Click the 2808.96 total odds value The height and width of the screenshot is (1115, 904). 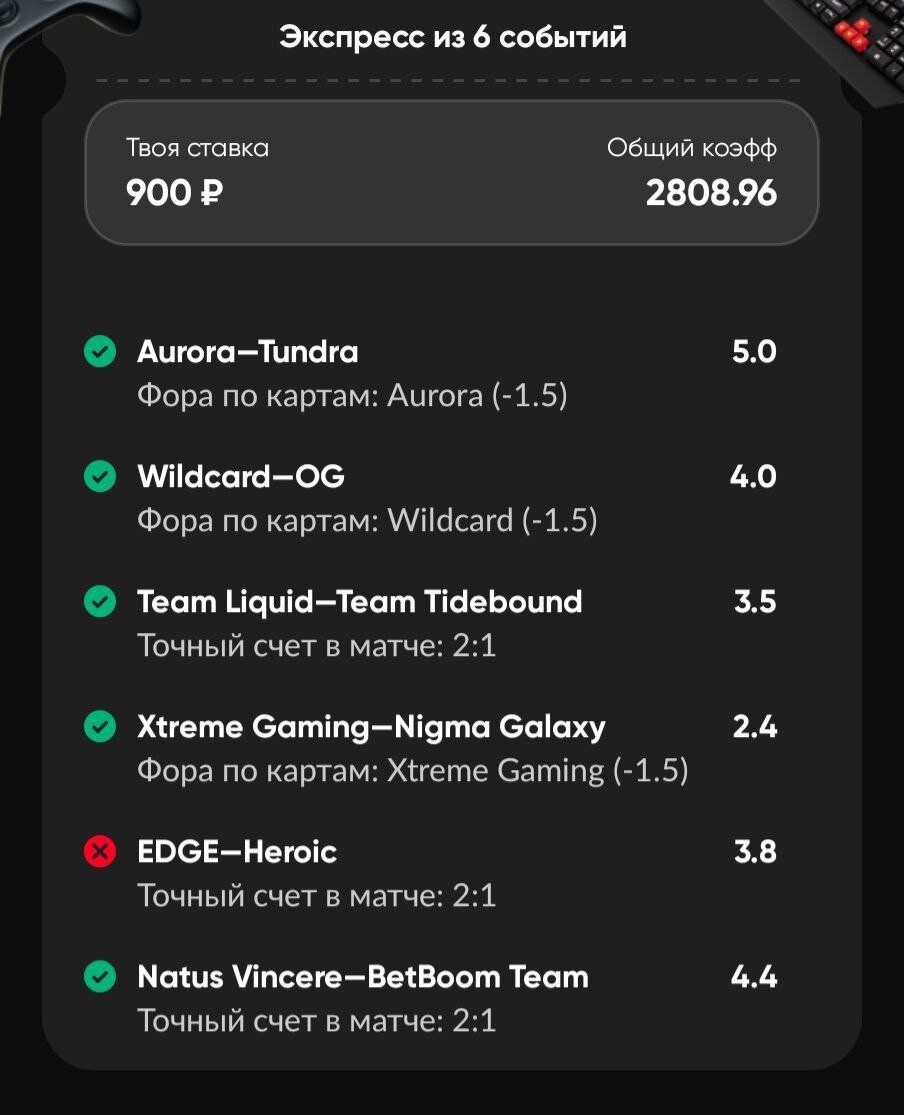[x=711, y=192]
